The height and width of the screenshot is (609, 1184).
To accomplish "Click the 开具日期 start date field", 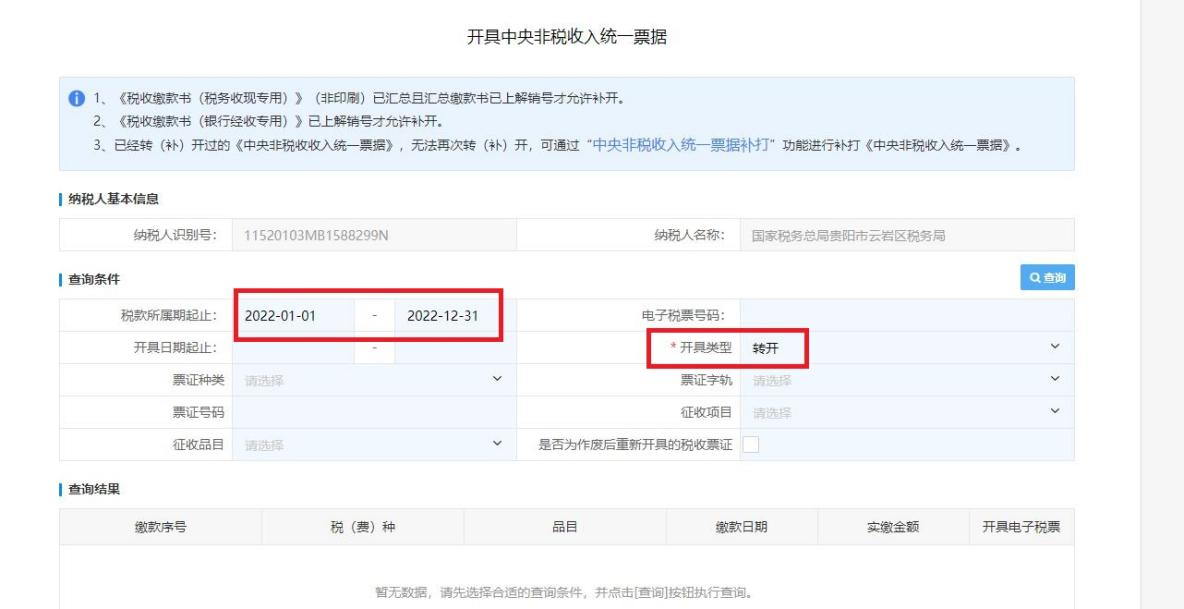I will (x=294, y=347).
